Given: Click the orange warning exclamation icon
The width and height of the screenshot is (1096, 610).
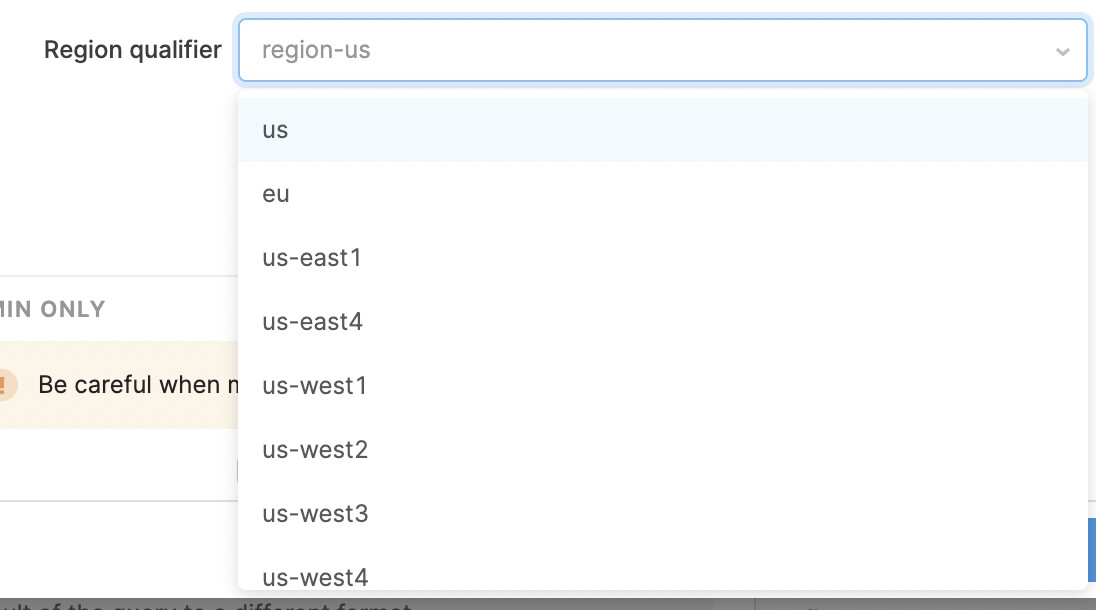Looking at the screenshot, I should point(4,385).
